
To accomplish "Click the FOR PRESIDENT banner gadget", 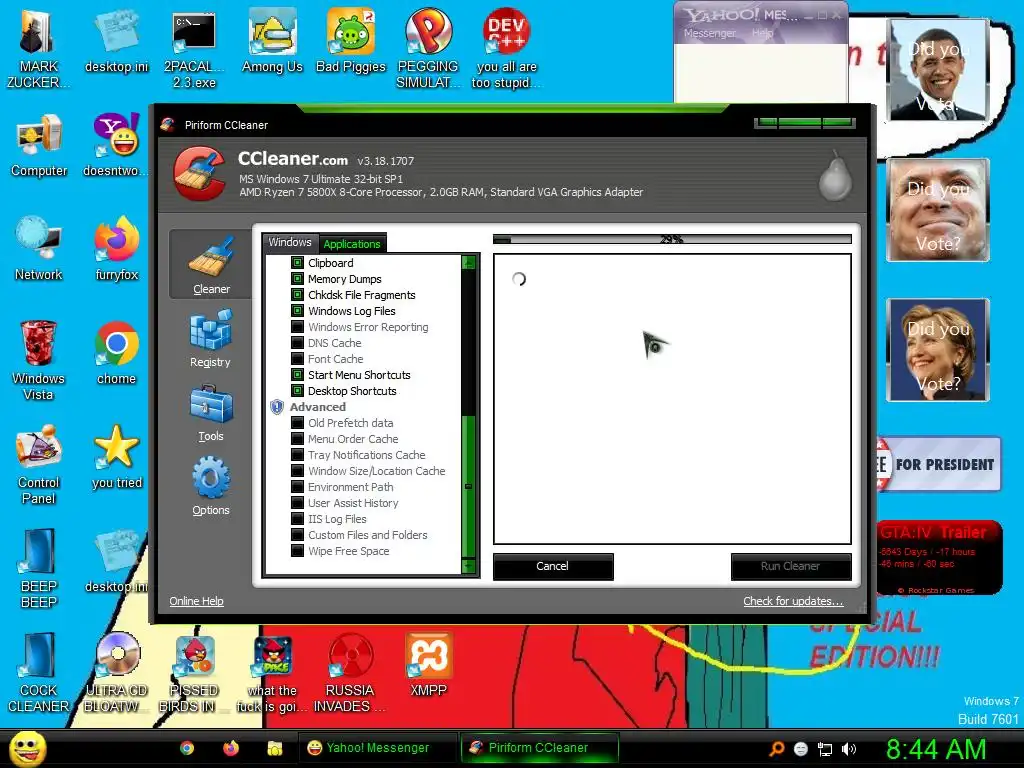I will click(937, 464).
